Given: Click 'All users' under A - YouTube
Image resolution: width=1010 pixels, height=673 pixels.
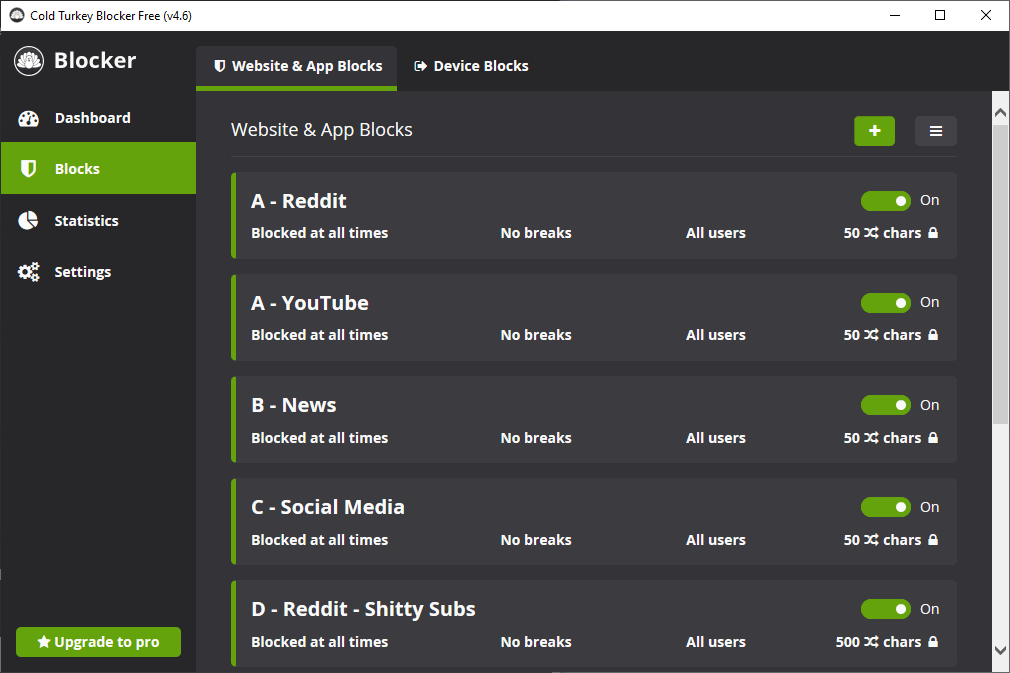Looking at the screenshot, I should (x=716, y=334).
